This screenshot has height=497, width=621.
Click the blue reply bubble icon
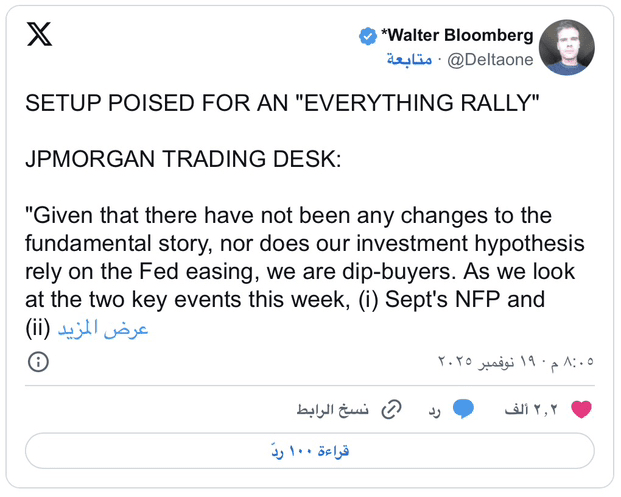[462, 409]
